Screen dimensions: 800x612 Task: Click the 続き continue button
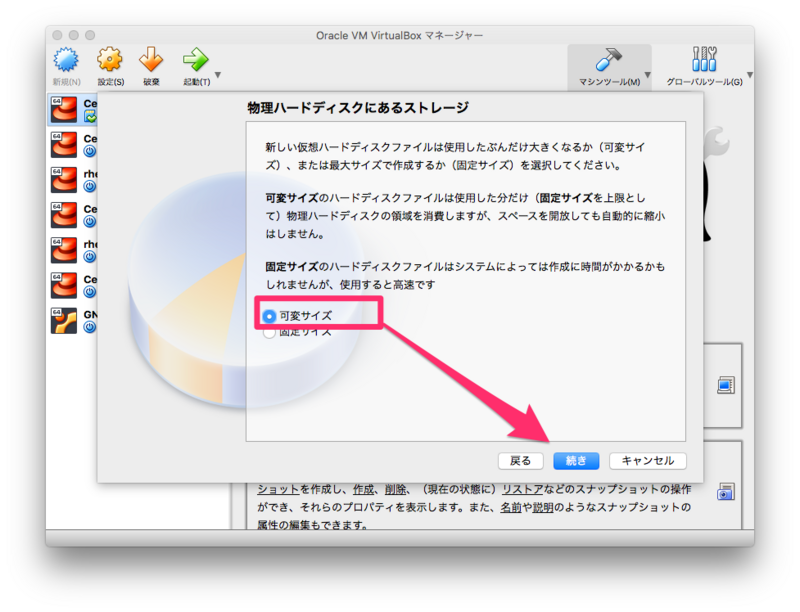pyautogui.click(x=576, y=461)
